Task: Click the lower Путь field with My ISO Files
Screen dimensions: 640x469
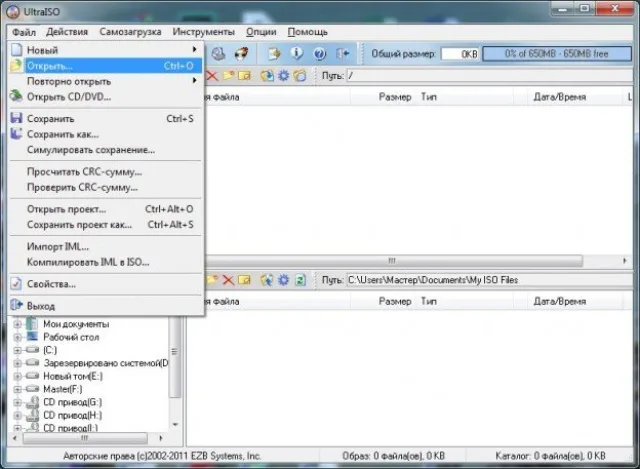Action: coord(490,280)
